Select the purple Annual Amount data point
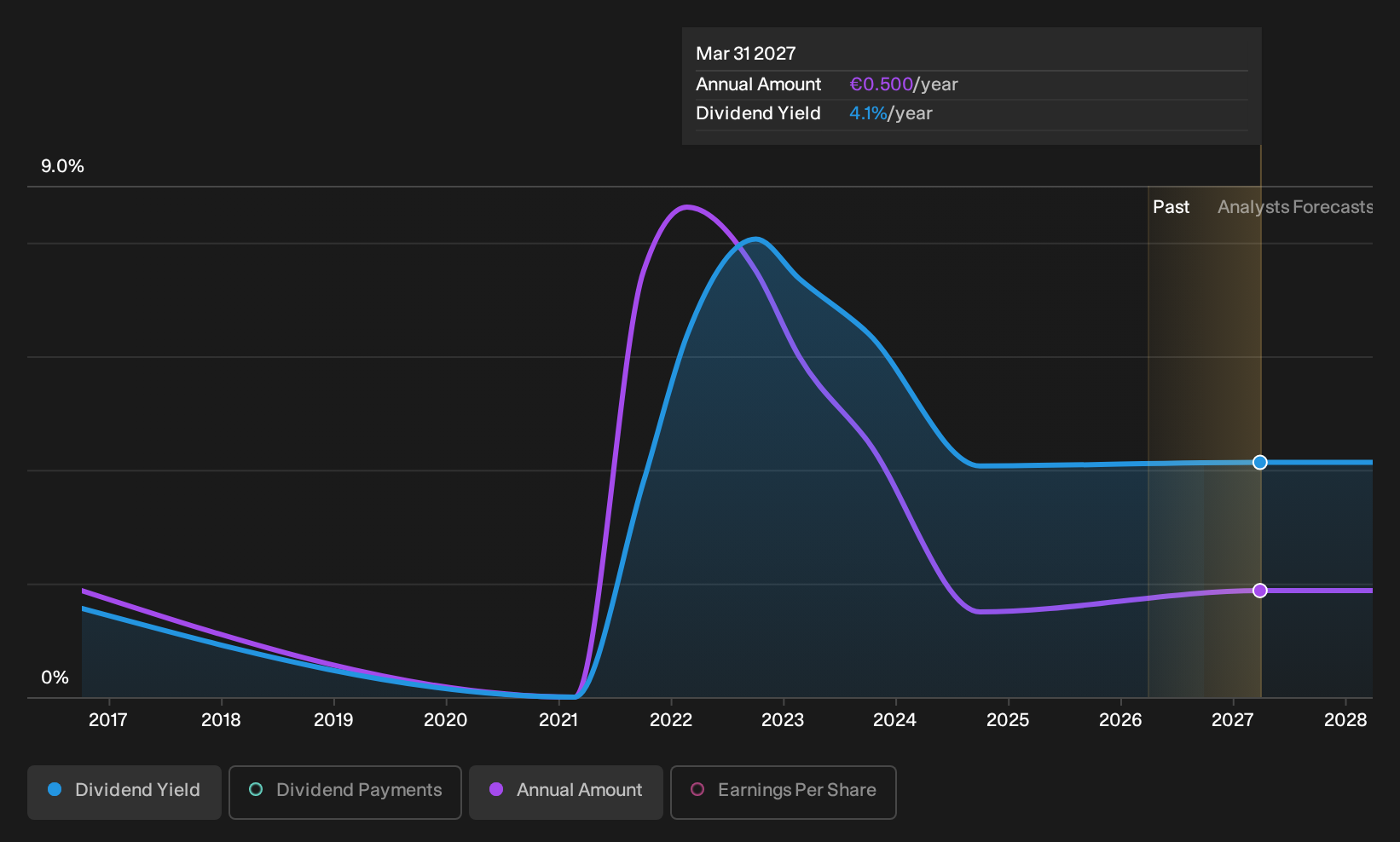The height and width of the screenshot is (842, 1400). [x=1260, y=591]
